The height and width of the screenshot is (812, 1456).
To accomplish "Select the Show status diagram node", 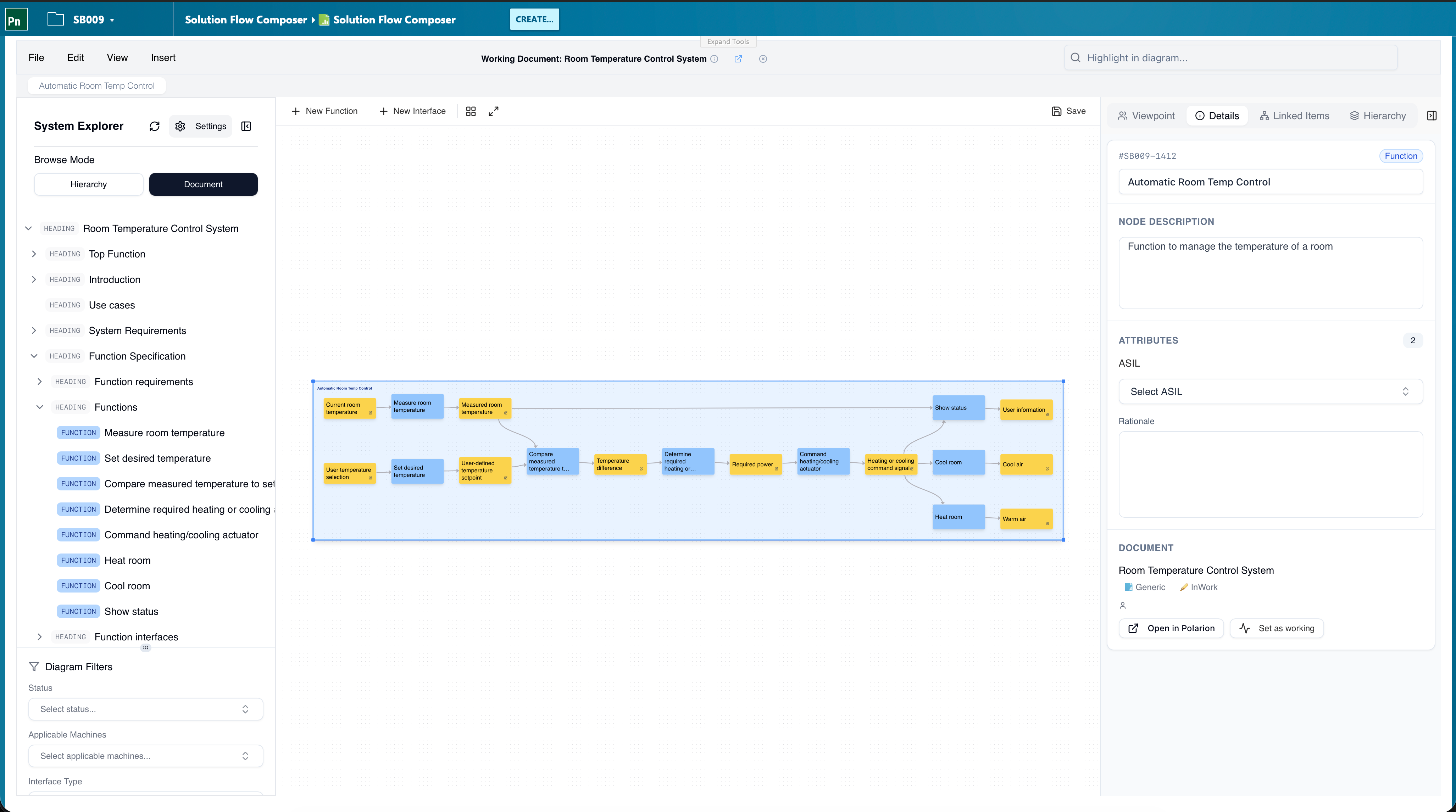I will [x=958, y=407].
